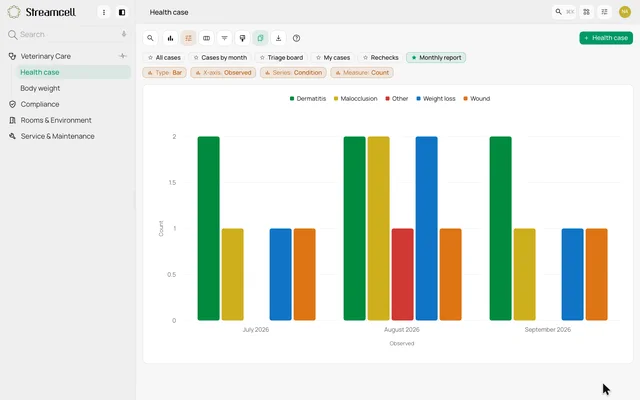Click the orange Wound bar in September 2026
This screenshot has width=640, height=400.
[596, 274]
